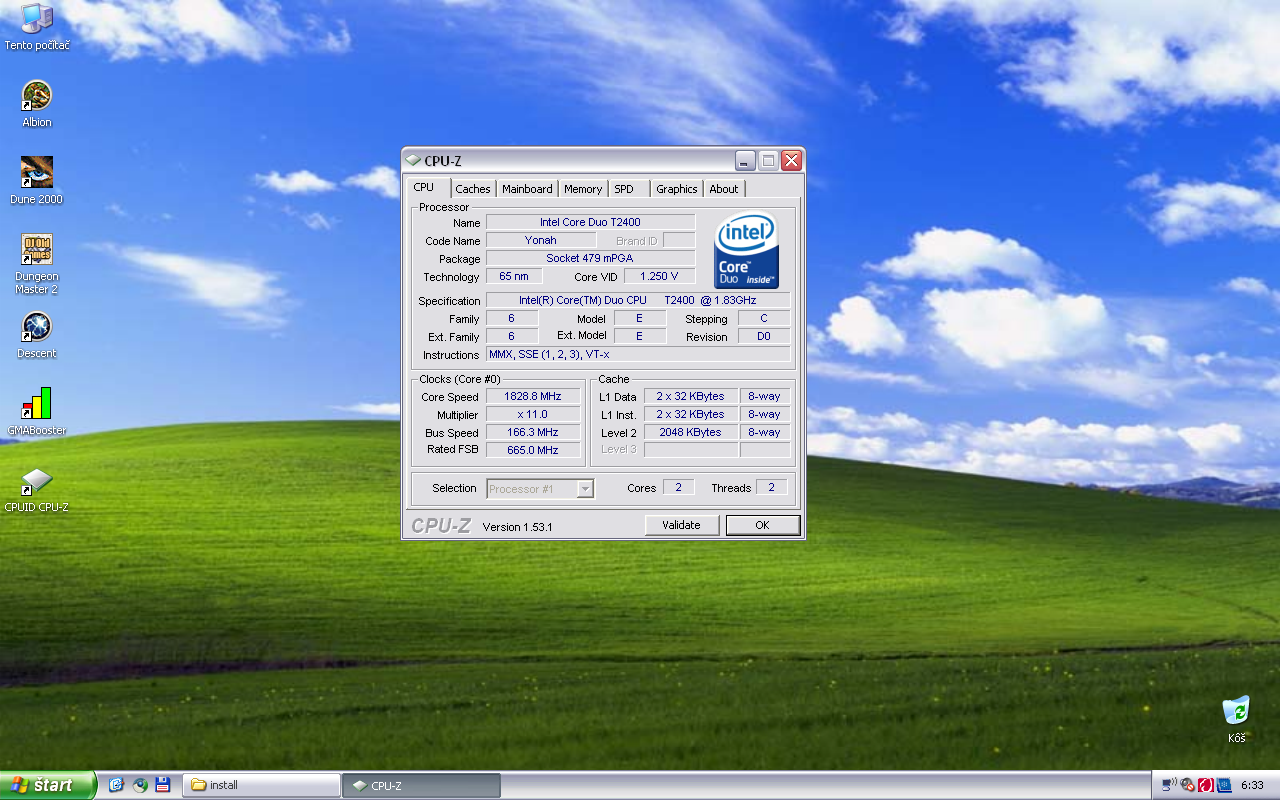Screen dimensions: 1280x800
Task: Click the Yonah code name field
Action: click(x=541, y=240)
